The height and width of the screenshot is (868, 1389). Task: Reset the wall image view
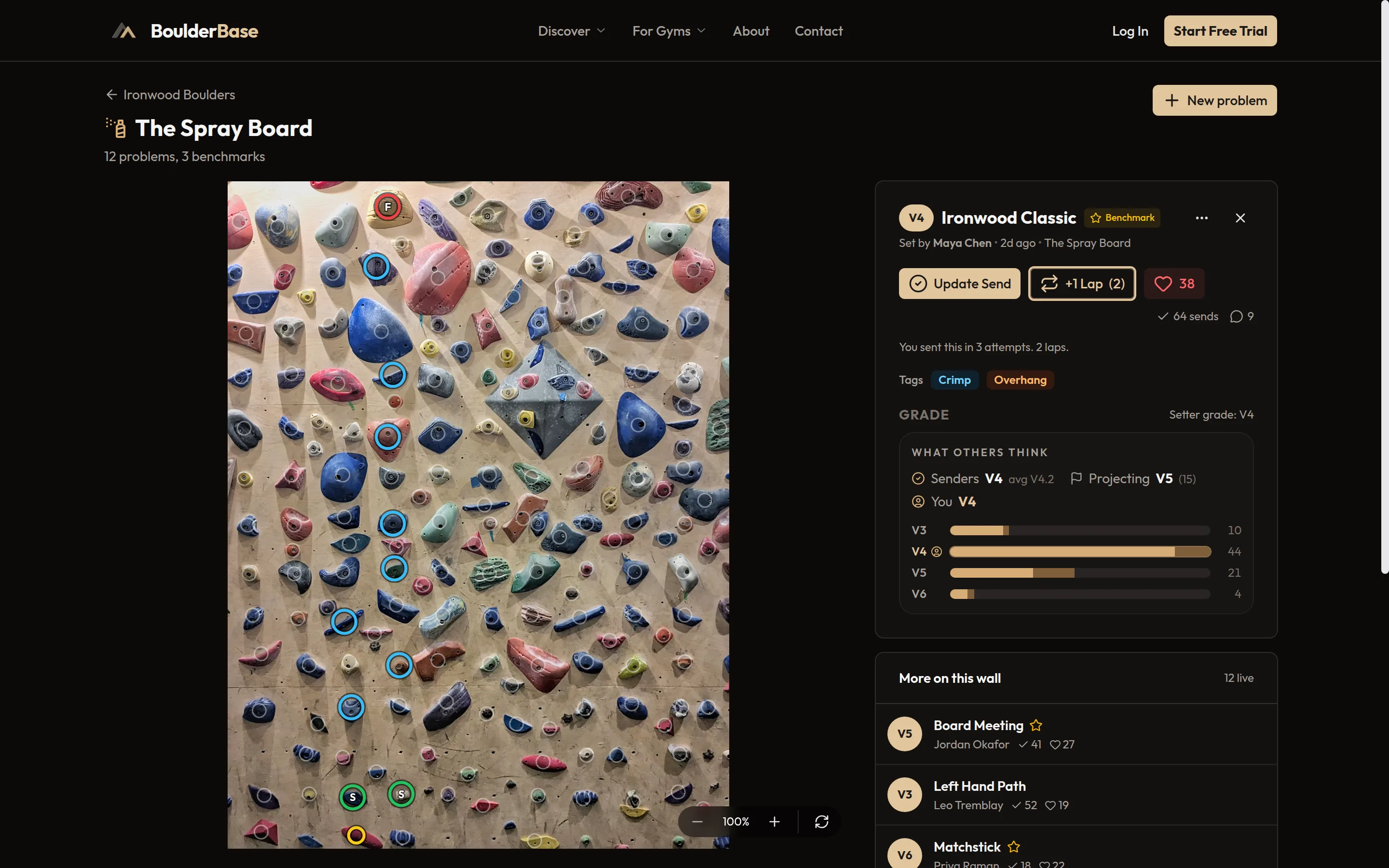click(x=821, y=822)
